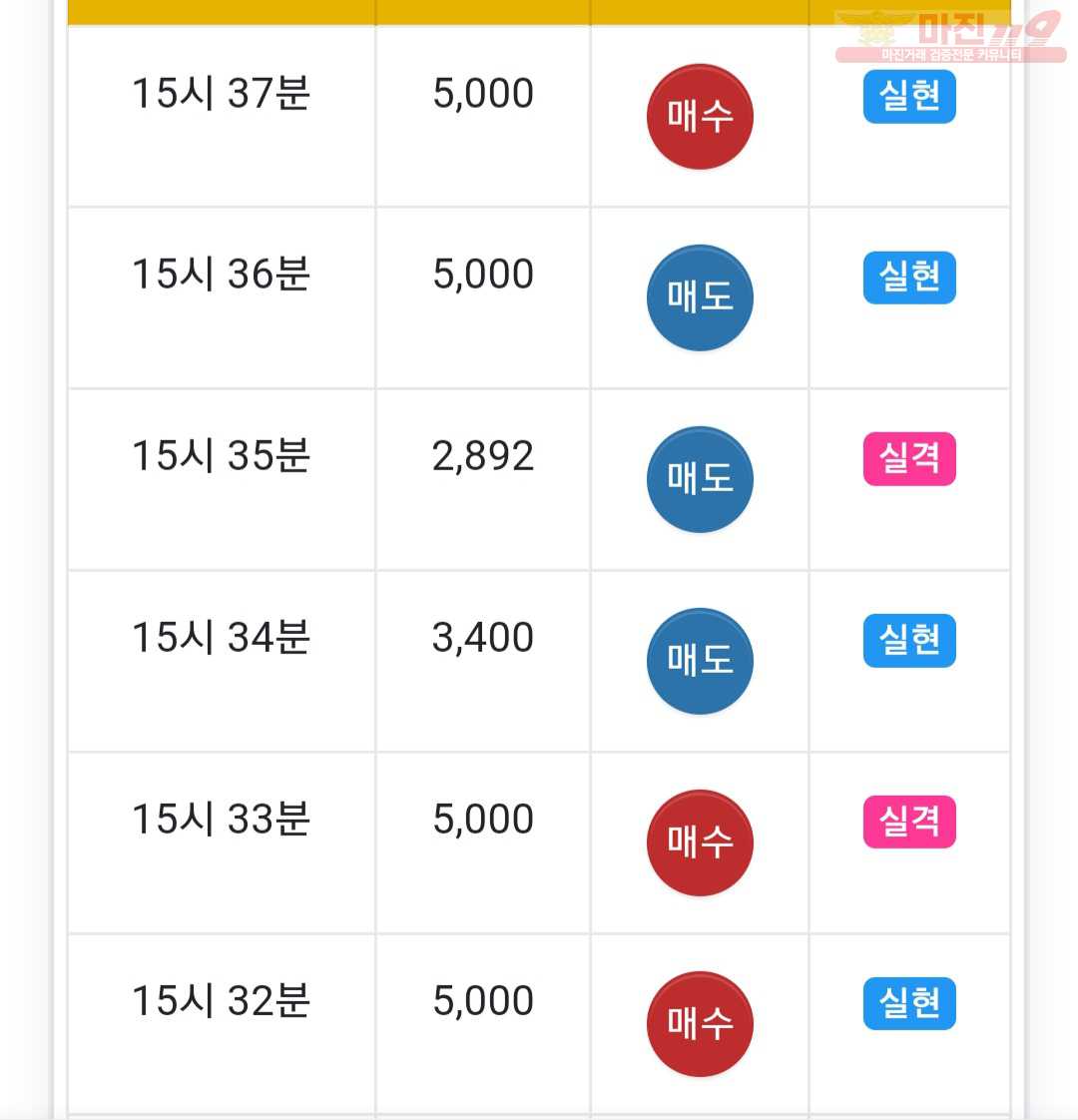Click the yellow table header bar

(539, 12)
